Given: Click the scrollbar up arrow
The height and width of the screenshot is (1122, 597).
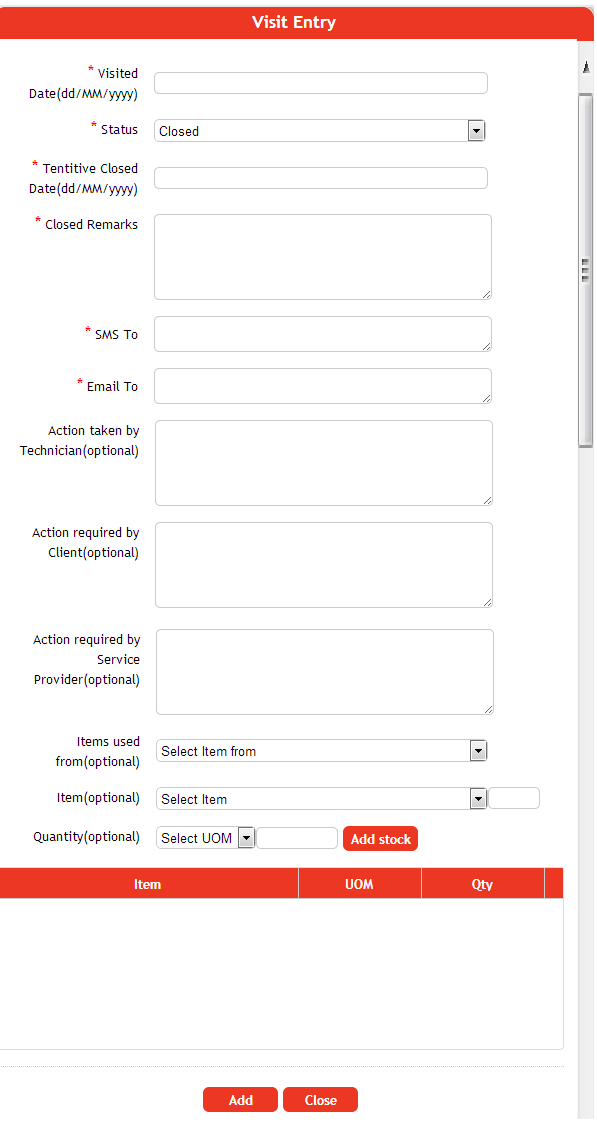Looking at the screenshot, I should [586, 67].
